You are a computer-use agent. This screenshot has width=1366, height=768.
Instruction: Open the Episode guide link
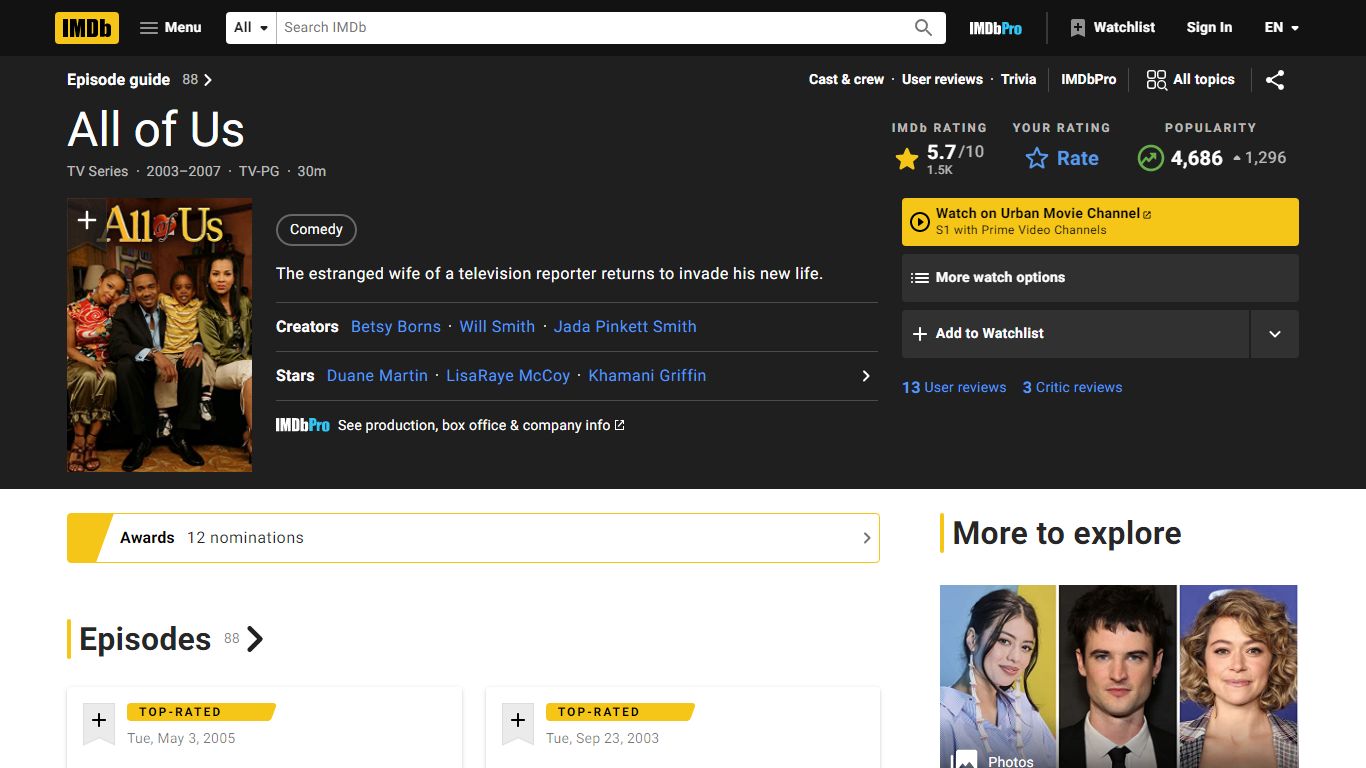tap(118, 80)
